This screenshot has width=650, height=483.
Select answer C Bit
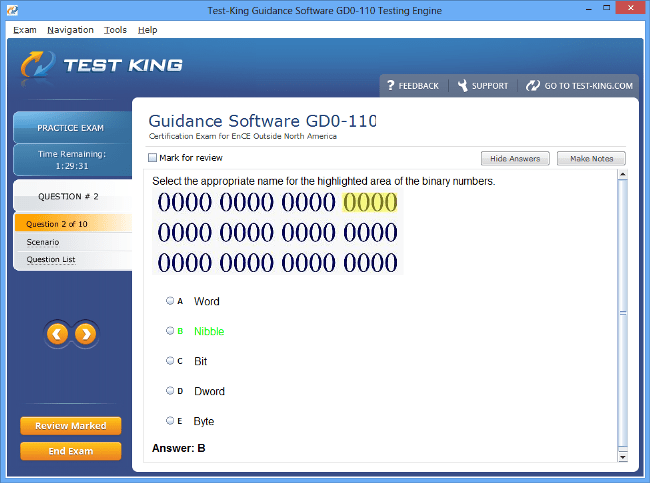(170, 360)
